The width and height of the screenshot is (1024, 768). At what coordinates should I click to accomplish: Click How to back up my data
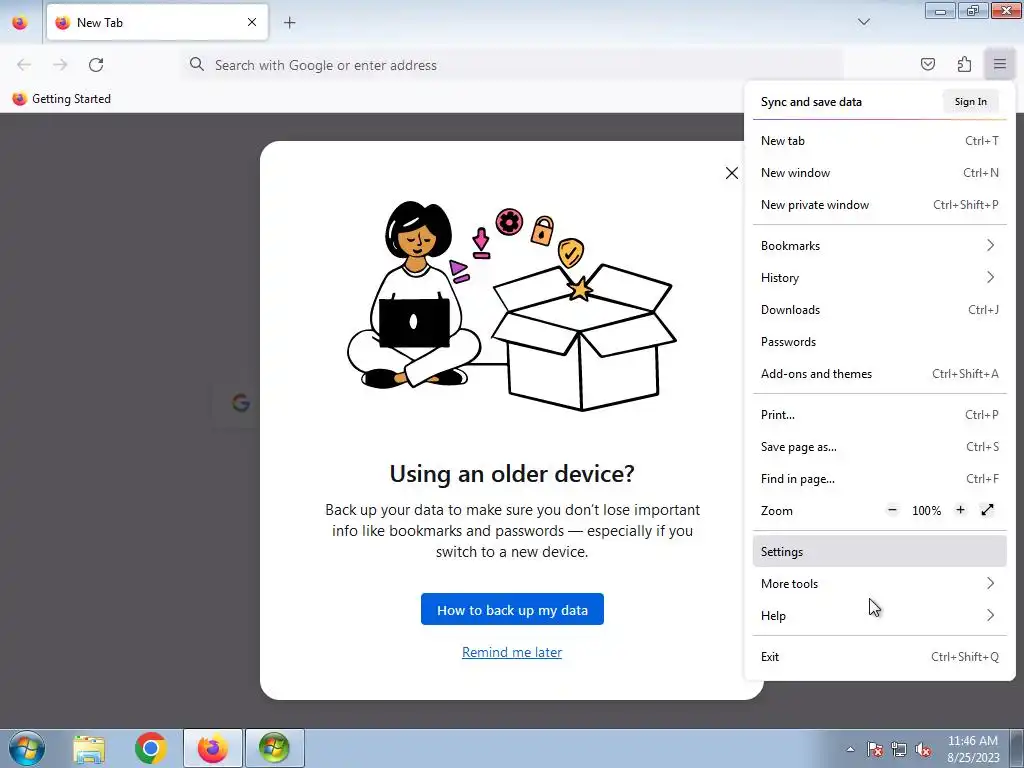512,609
